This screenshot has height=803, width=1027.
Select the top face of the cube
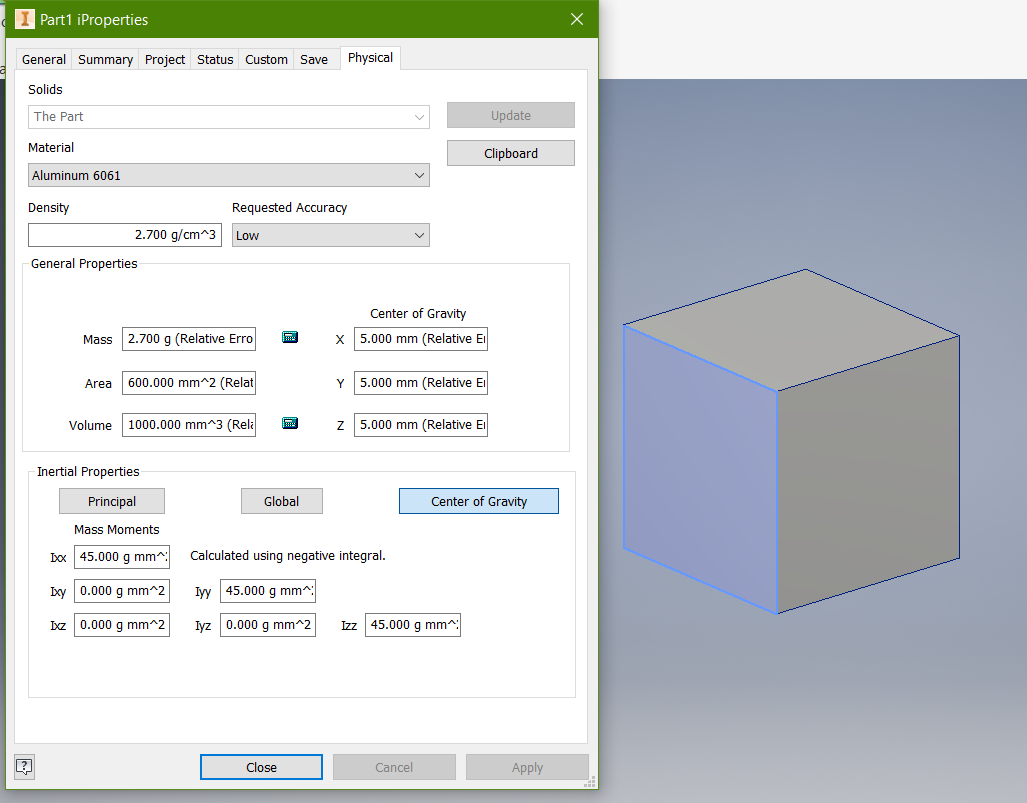(x=791, y=330)
